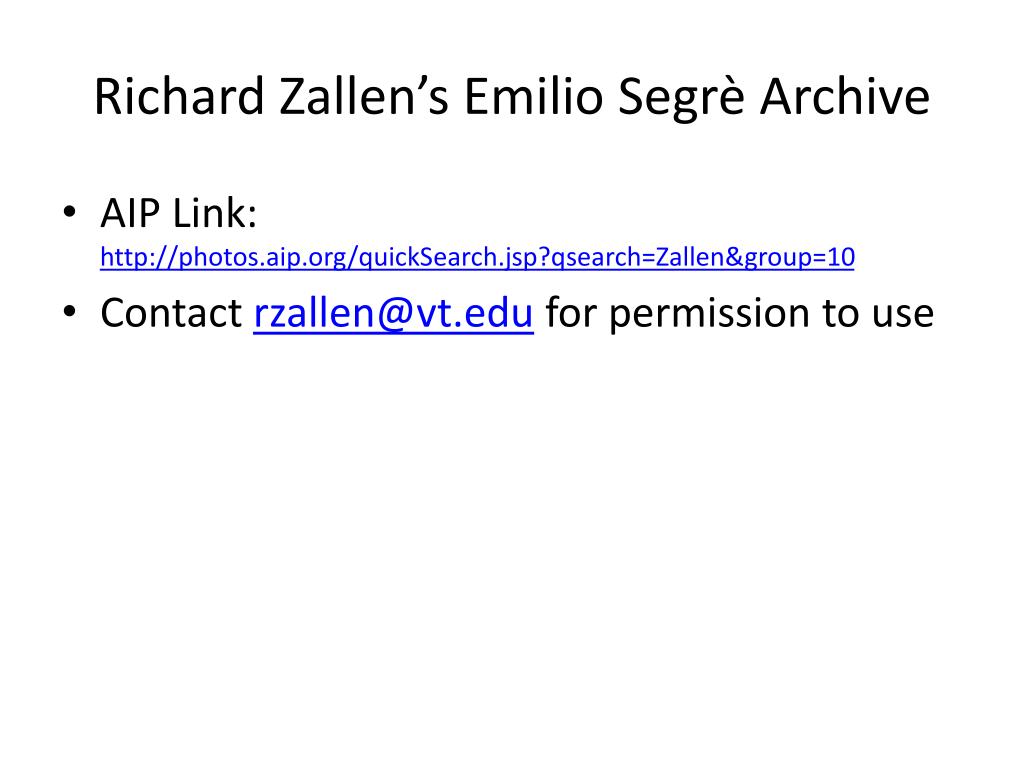Click the word 'Segrè' in the title
Screen dimensions: 1024x768
[681, 98]
